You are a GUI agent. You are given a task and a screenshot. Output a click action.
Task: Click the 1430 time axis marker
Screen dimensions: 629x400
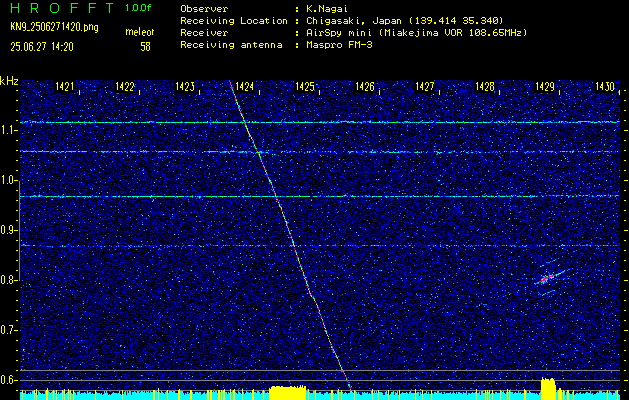click(x=605, y=86)
